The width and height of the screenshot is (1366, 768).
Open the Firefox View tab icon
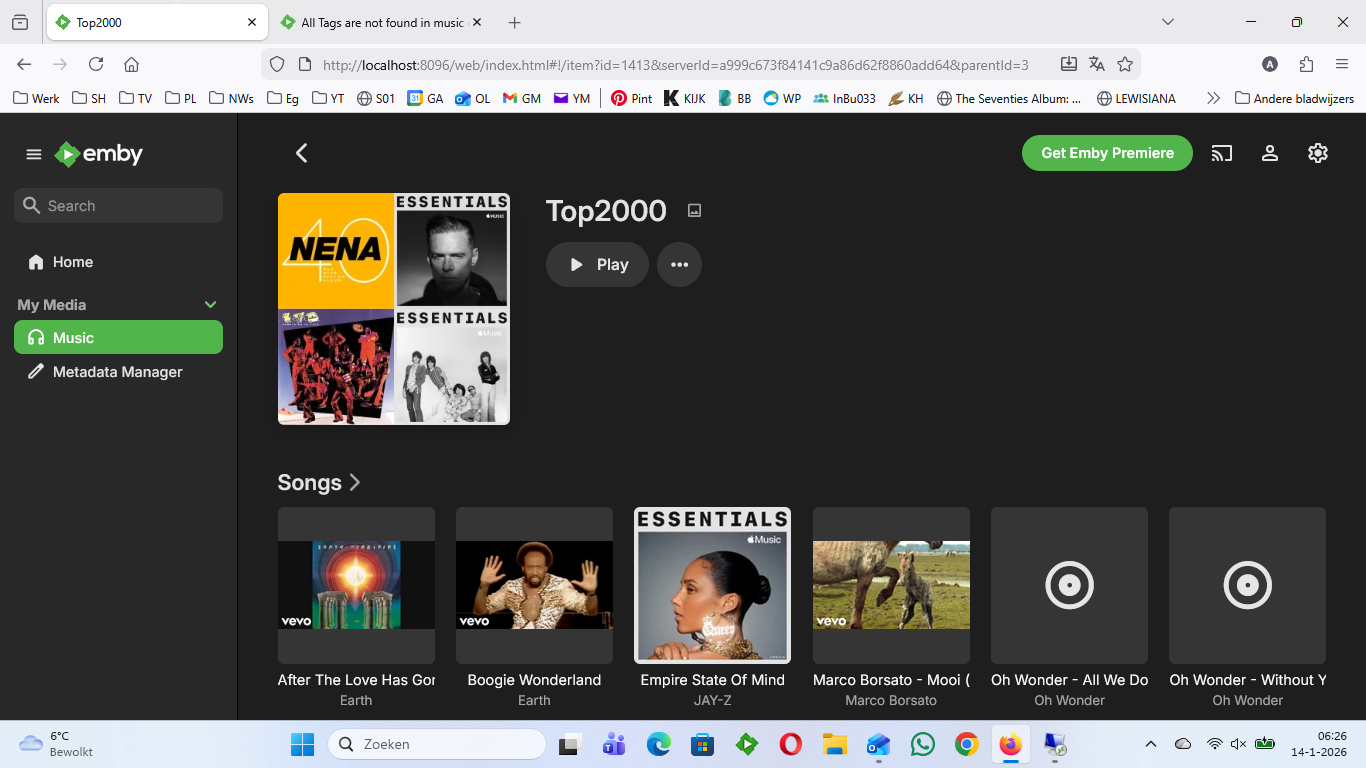click(20, 22)
